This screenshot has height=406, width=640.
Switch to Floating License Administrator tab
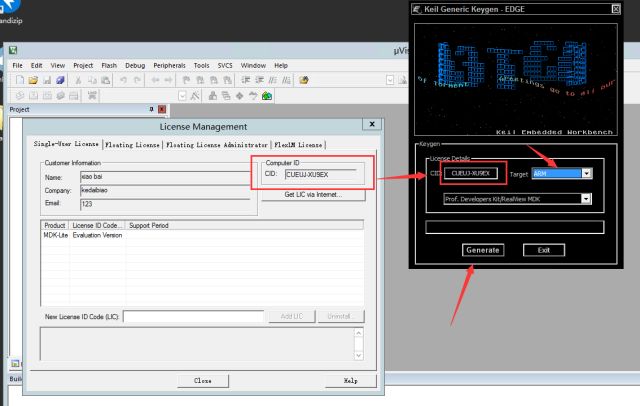pyautogui.click(x=217, y=145)
